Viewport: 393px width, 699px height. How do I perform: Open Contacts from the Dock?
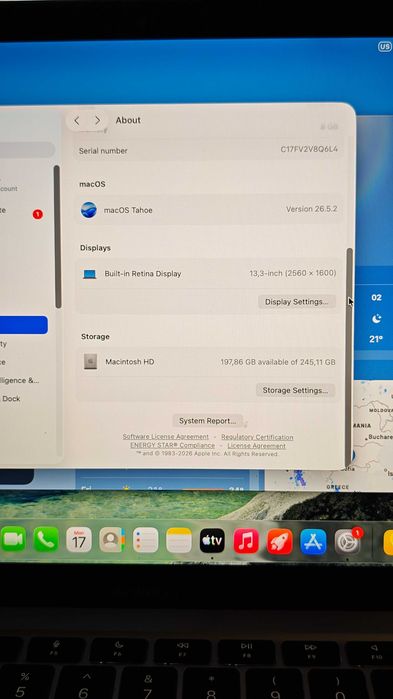click(112, 540)
